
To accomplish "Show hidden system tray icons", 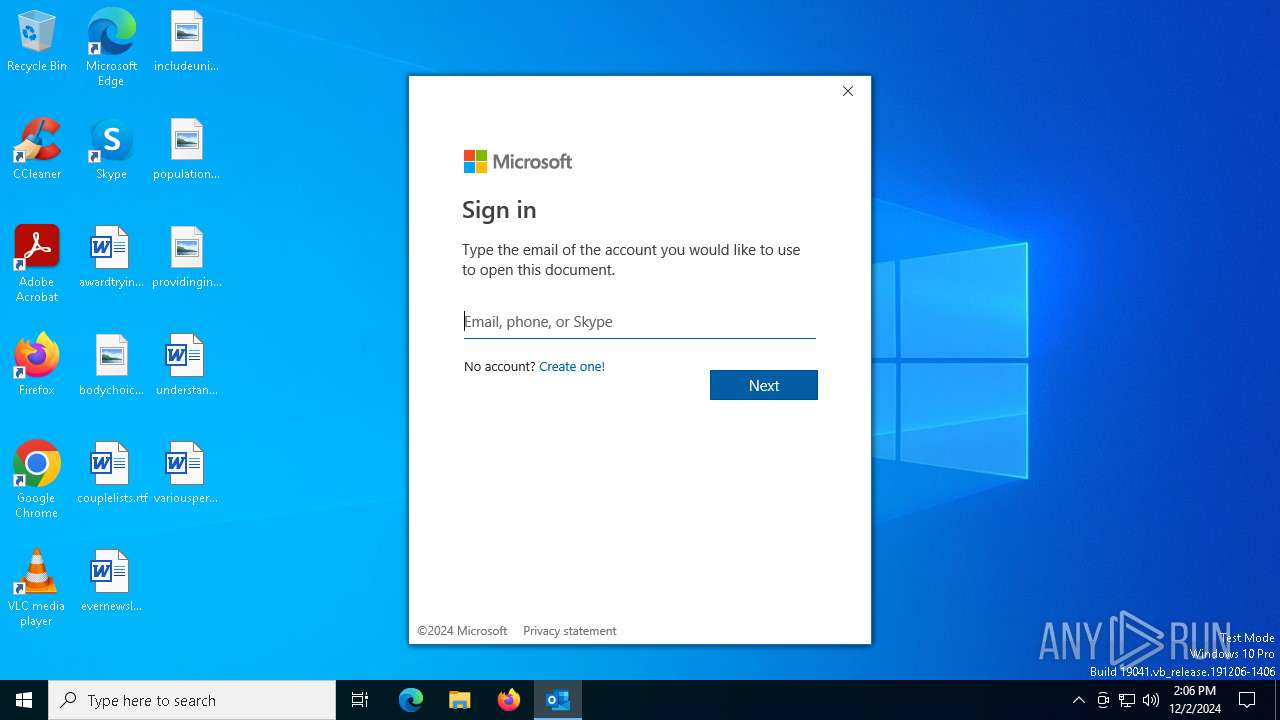I will [1079, 700].
